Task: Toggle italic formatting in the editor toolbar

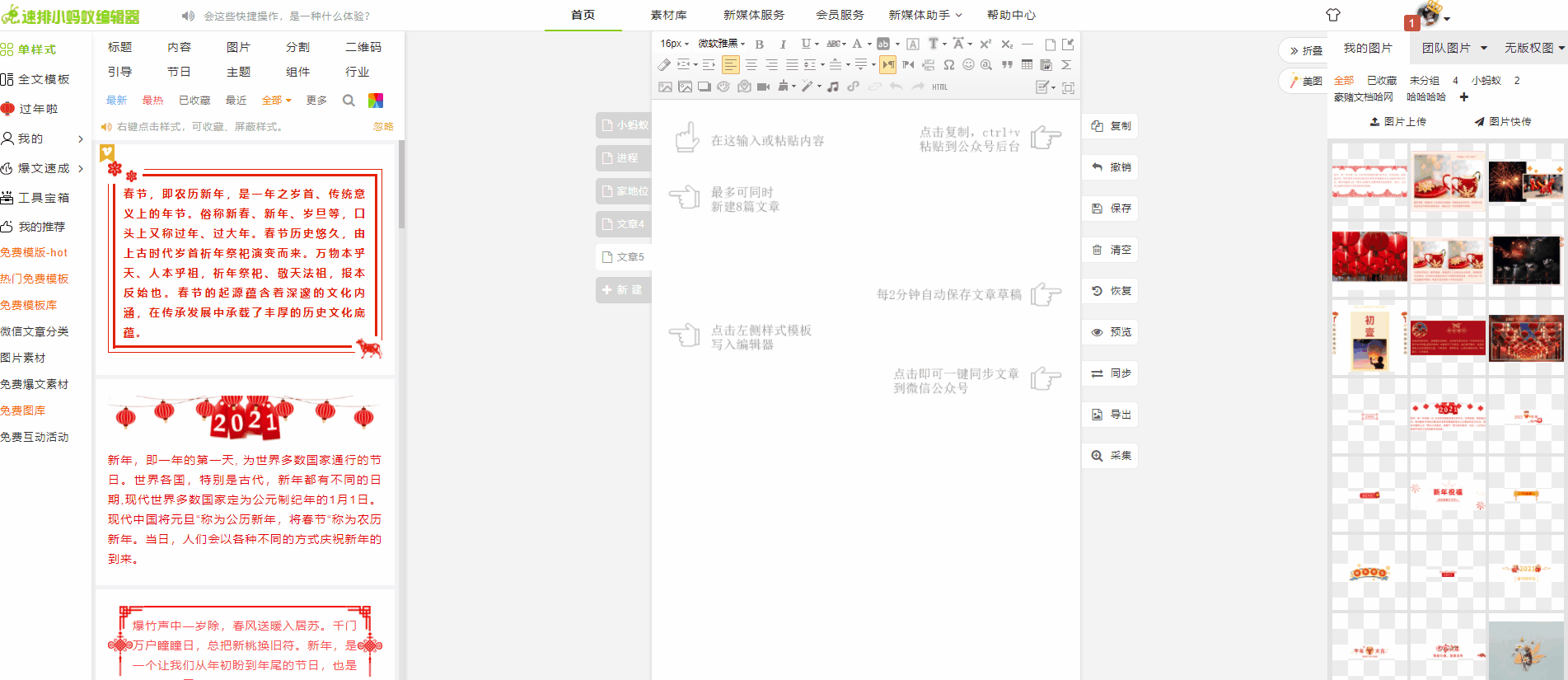Action: [783, 44]
